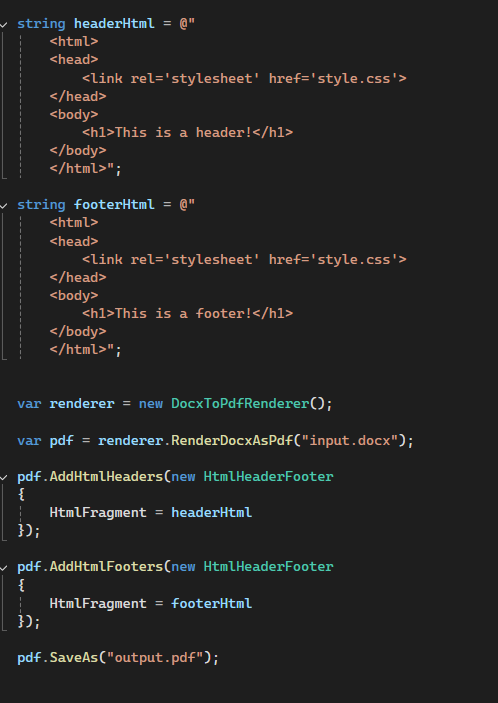498x703 pixels.
Task: Click HtmlFragment inside the AddHtmlHeaders initializer
Action: [98, 512]
